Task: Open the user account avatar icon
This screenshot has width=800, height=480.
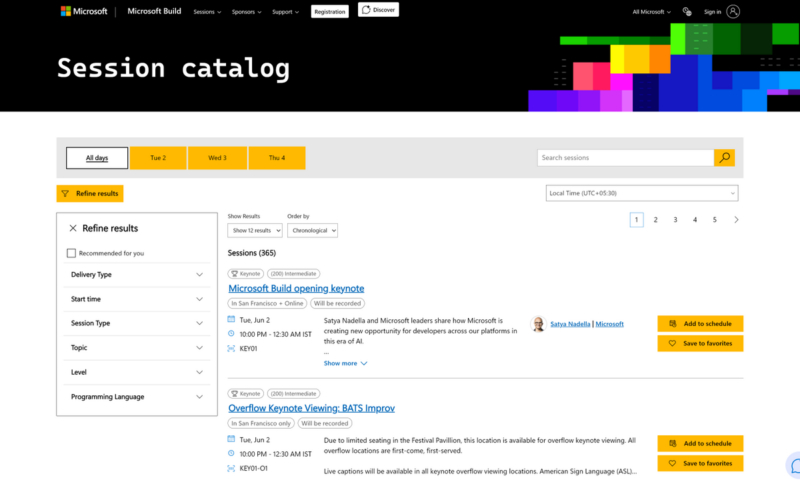Action: pyautogui.click(x=733, y=11)
